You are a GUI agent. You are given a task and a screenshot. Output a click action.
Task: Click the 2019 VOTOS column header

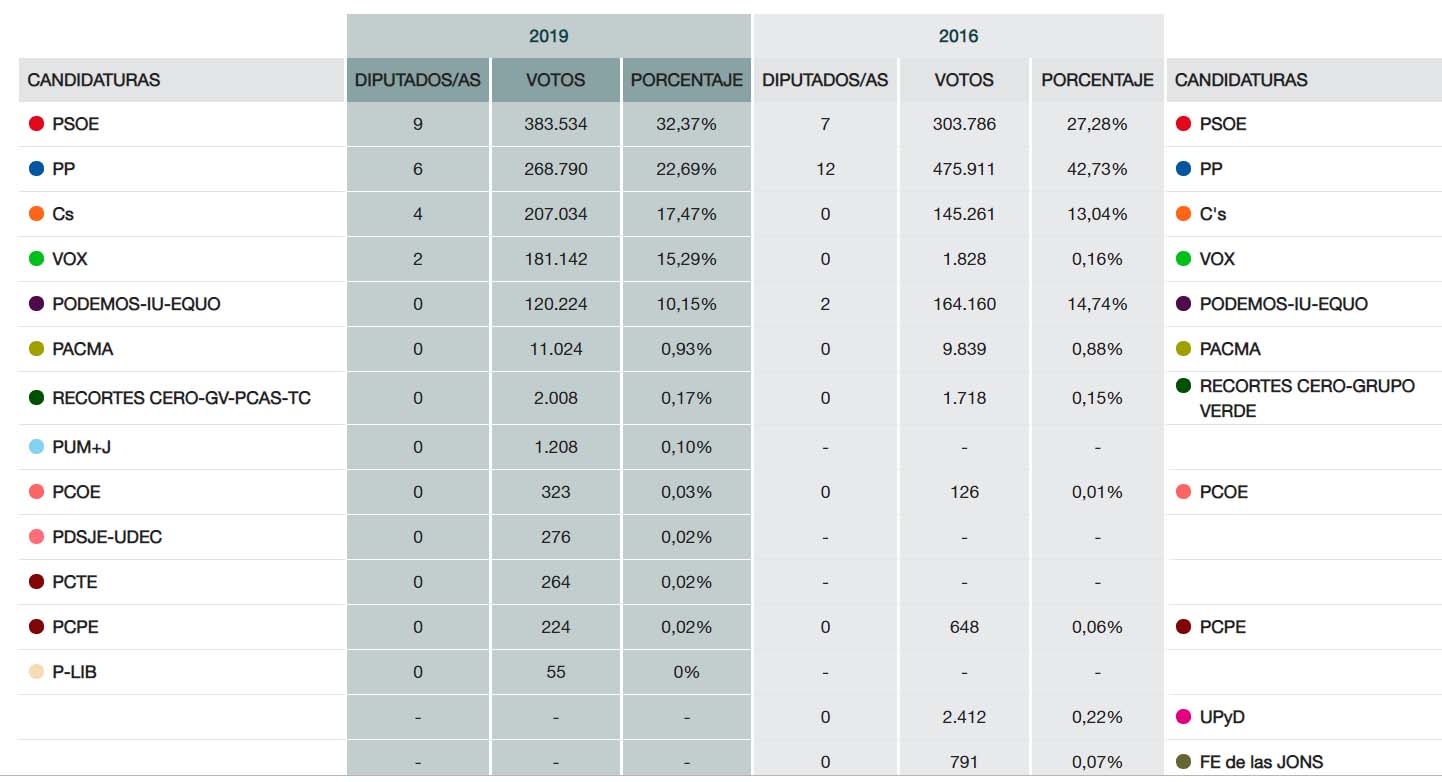(x=555, y=80)
